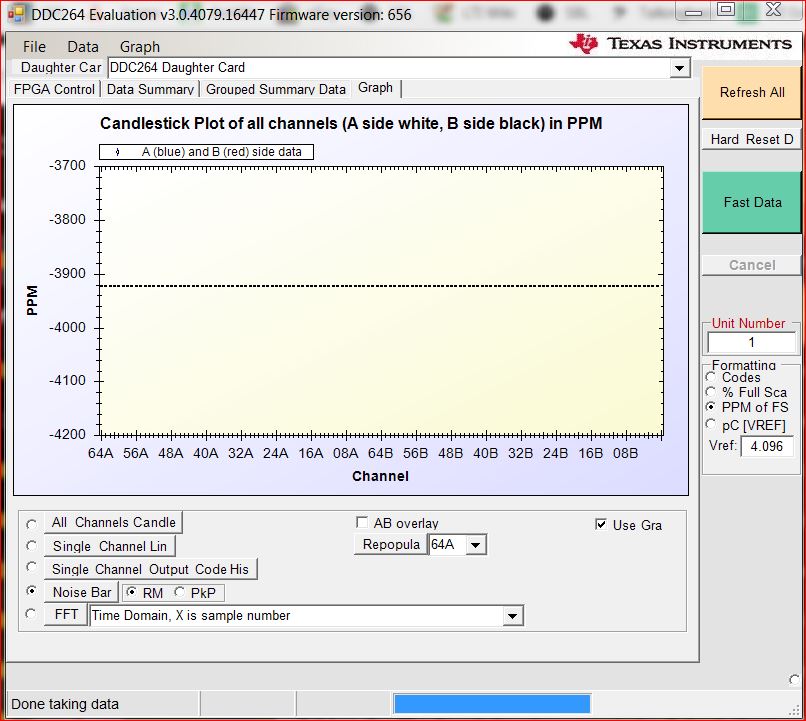The image size is (806, 721).
Task: Click the Done taking data status text
Action: point(65,704)
